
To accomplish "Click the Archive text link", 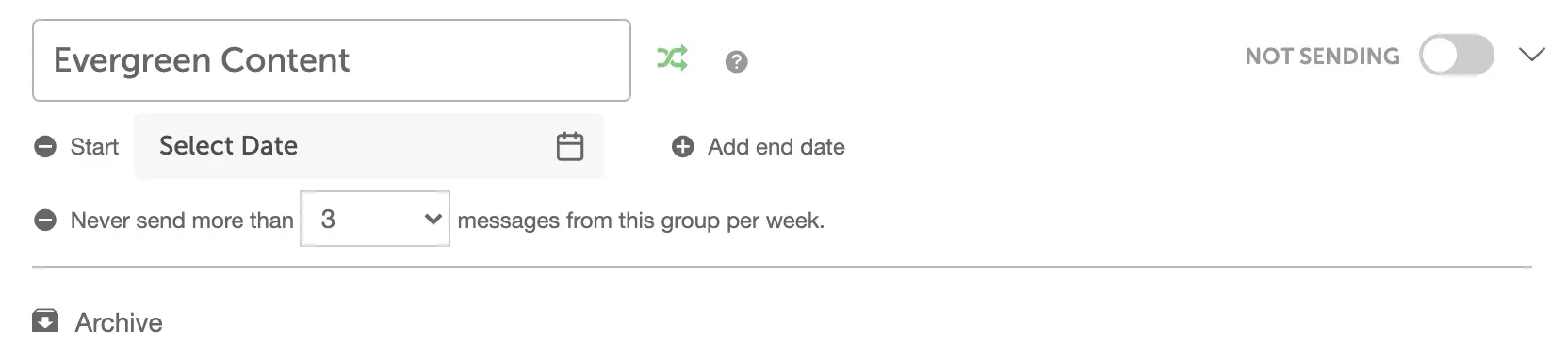I will tap(119, 322).
